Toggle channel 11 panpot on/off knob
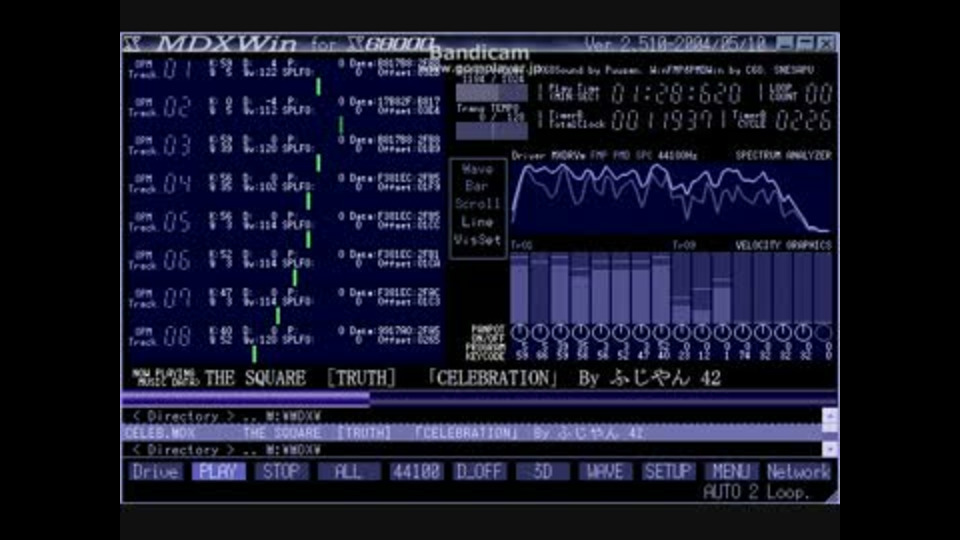 (x=722, y=332)
